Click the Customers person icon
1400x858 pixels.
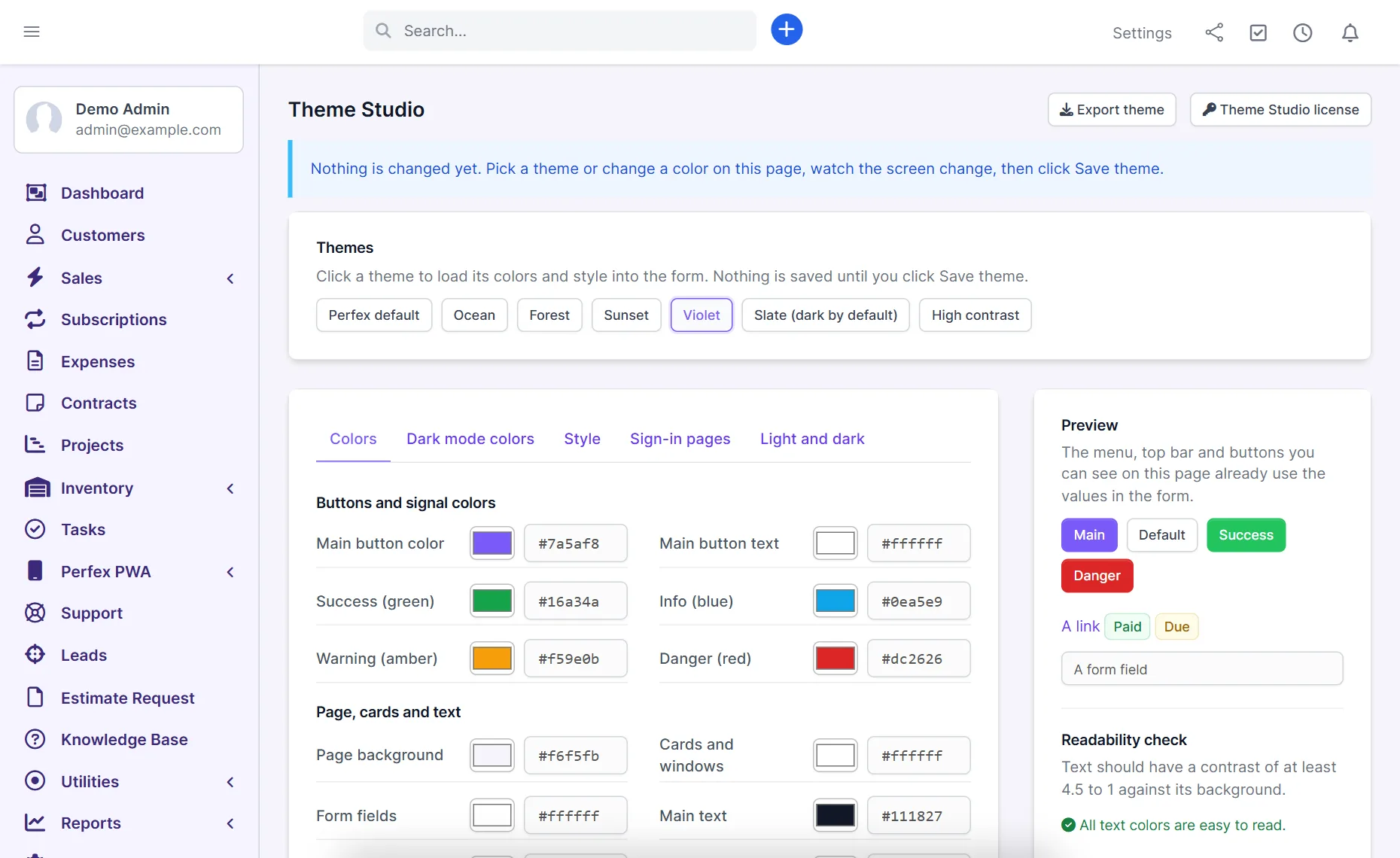(35, 235)
